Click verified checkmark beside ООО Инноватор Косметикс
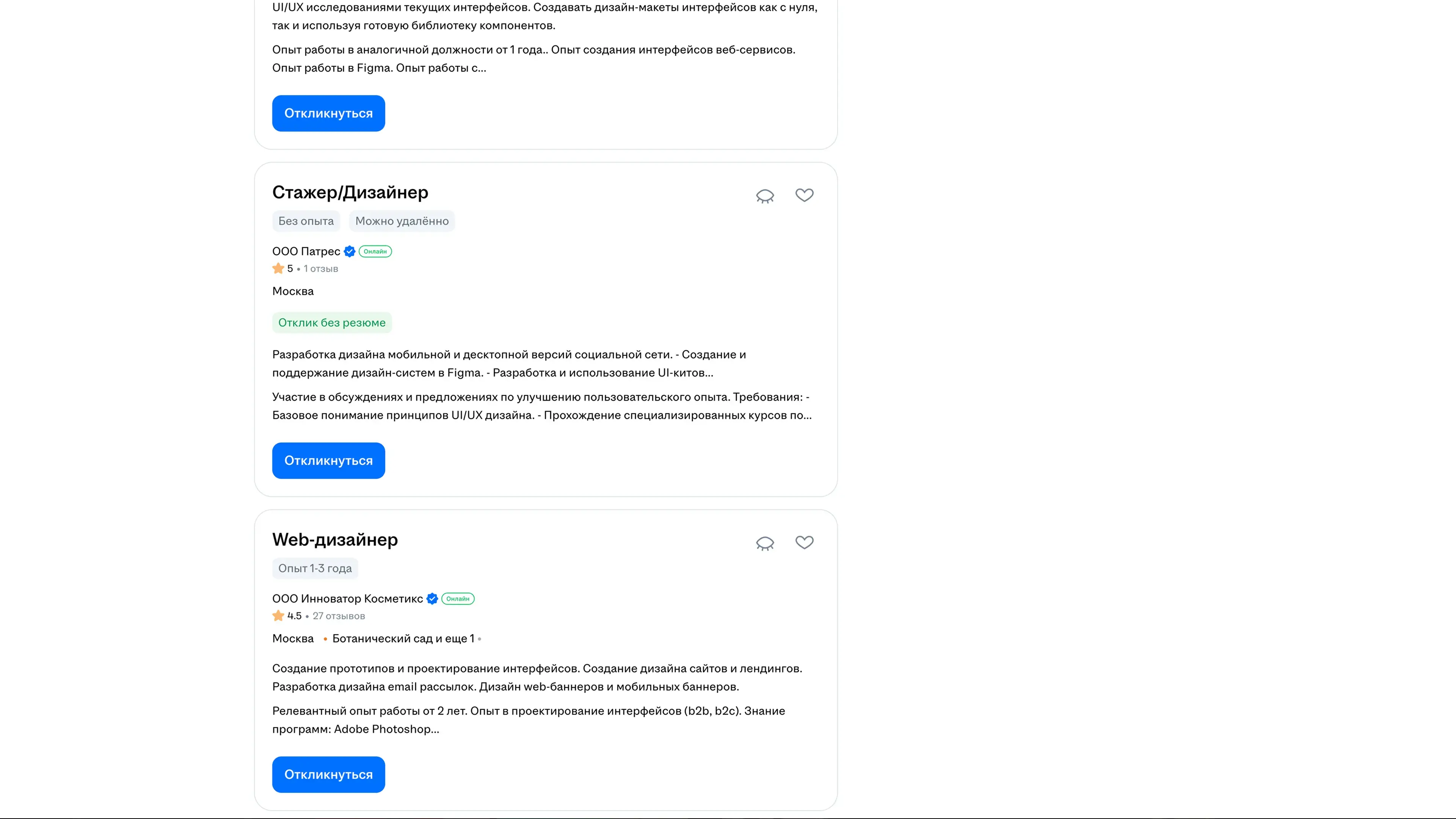The height and width of the screenshot is (819, 1456). click(432, 599)
